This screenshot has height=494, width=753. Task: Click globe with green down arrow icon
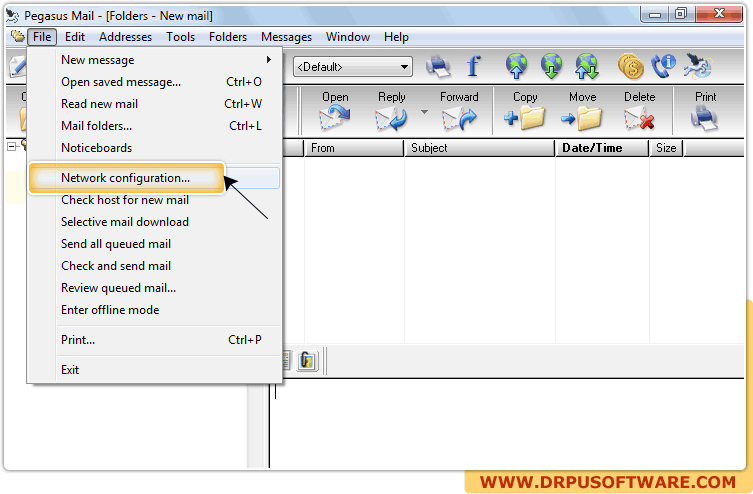coord(551,66)
